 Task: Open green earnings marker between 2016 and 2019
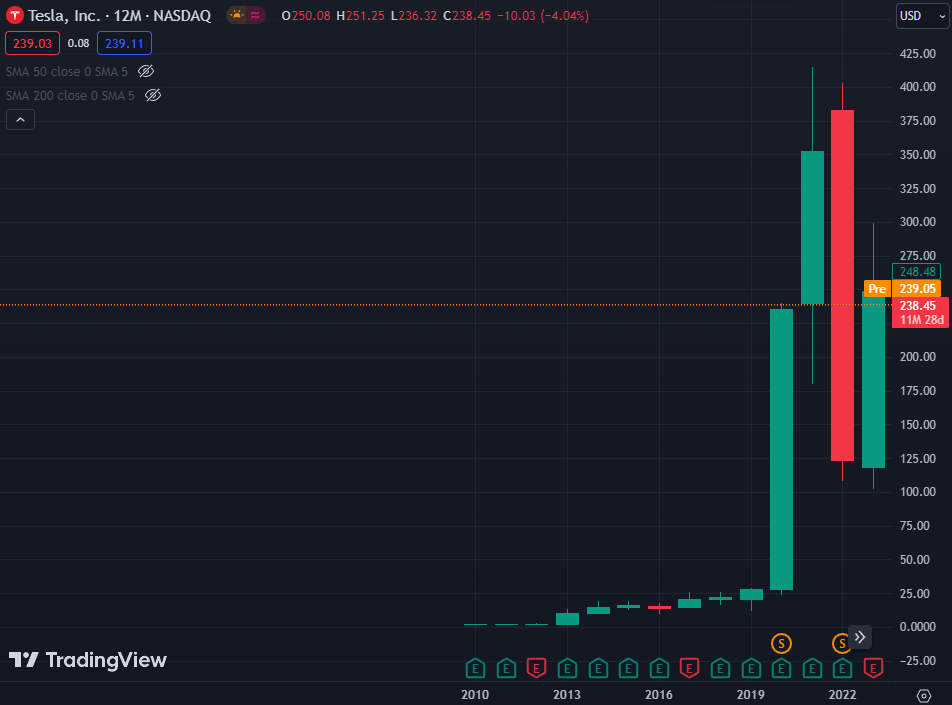[720, 669]
